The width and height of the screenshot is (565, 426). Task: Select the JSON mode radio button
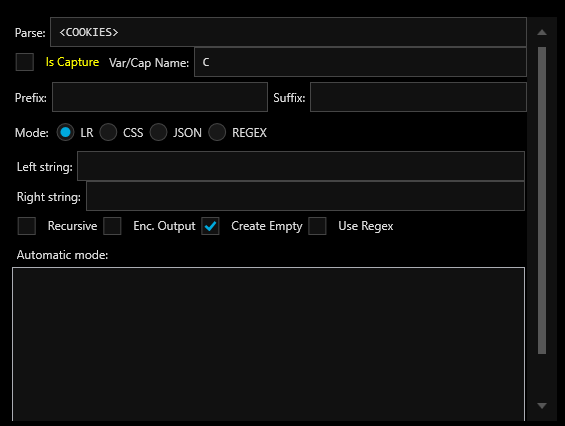(x=159, y=132)
